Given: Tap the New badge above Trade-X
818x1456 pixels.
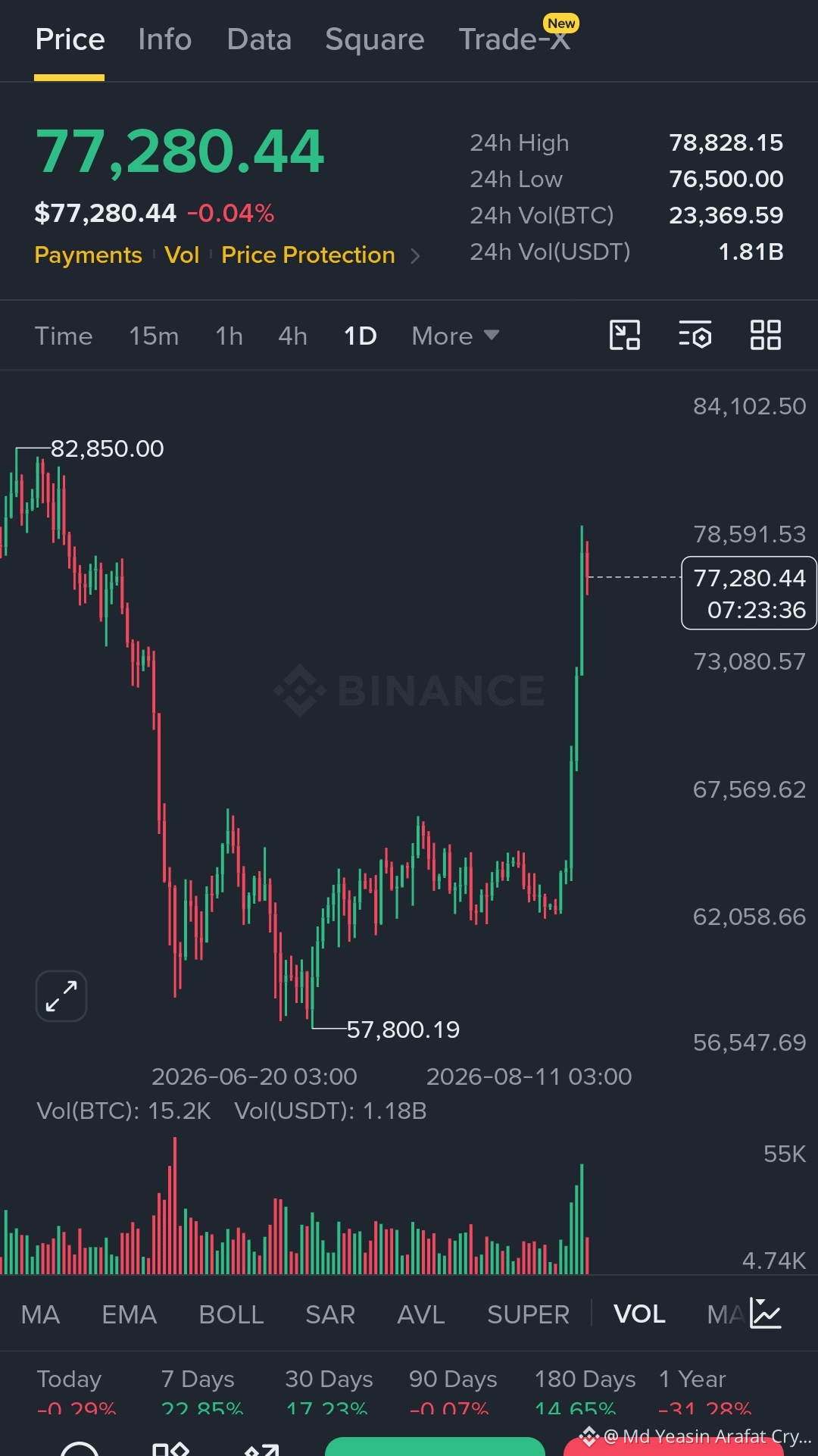Looking at the screenshot, I should (x=561, y=23).
